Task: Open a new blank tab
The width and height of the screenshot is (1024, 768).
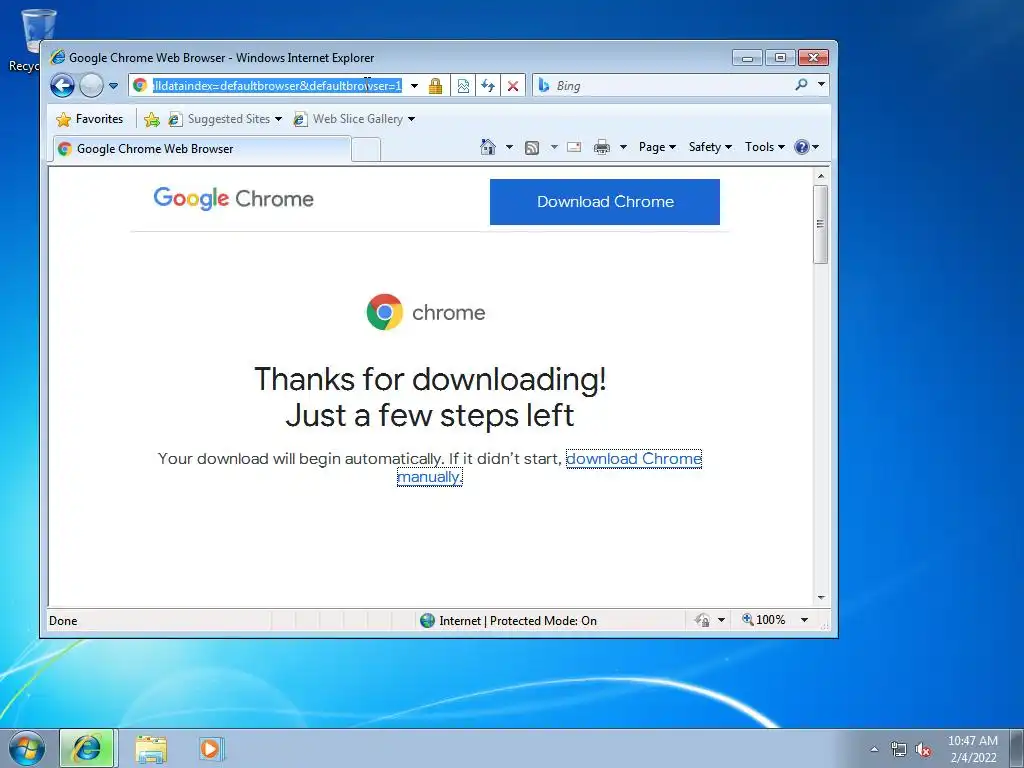Action: pos(366,150)
